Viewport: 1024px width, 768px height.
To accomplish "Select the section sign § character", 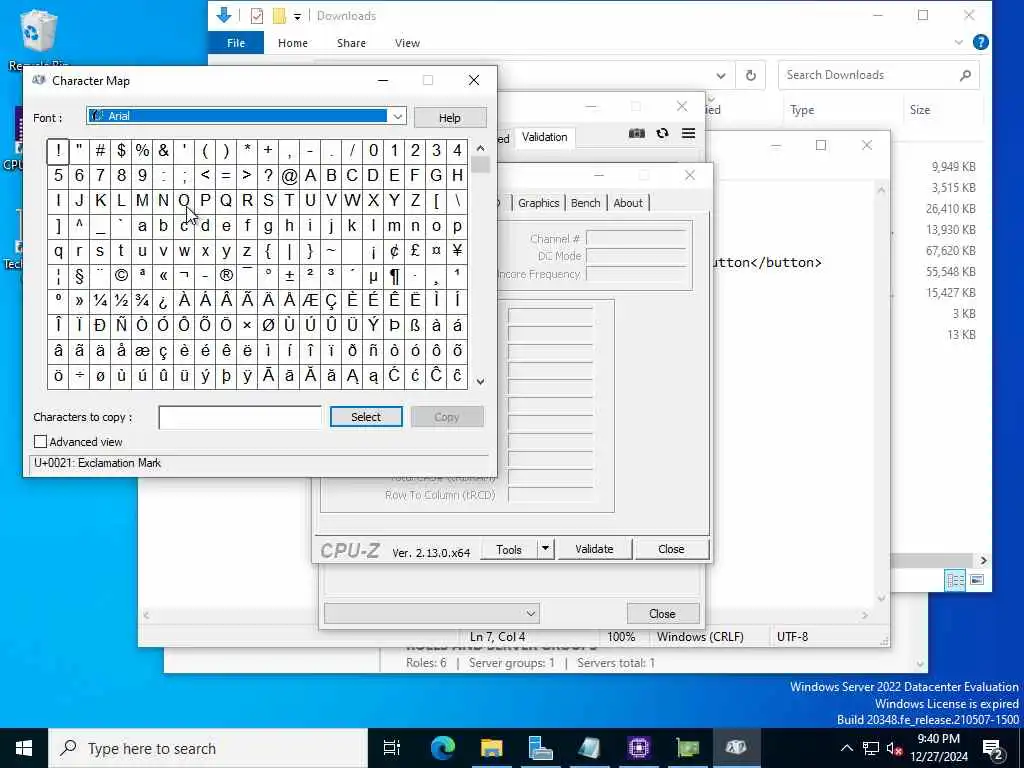I will (x=79, y=276).
